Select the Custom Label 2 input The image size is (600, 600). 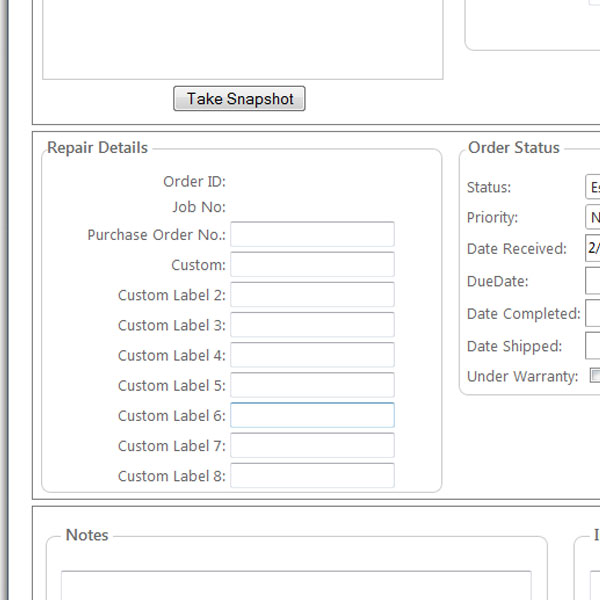tap(312, 295)
